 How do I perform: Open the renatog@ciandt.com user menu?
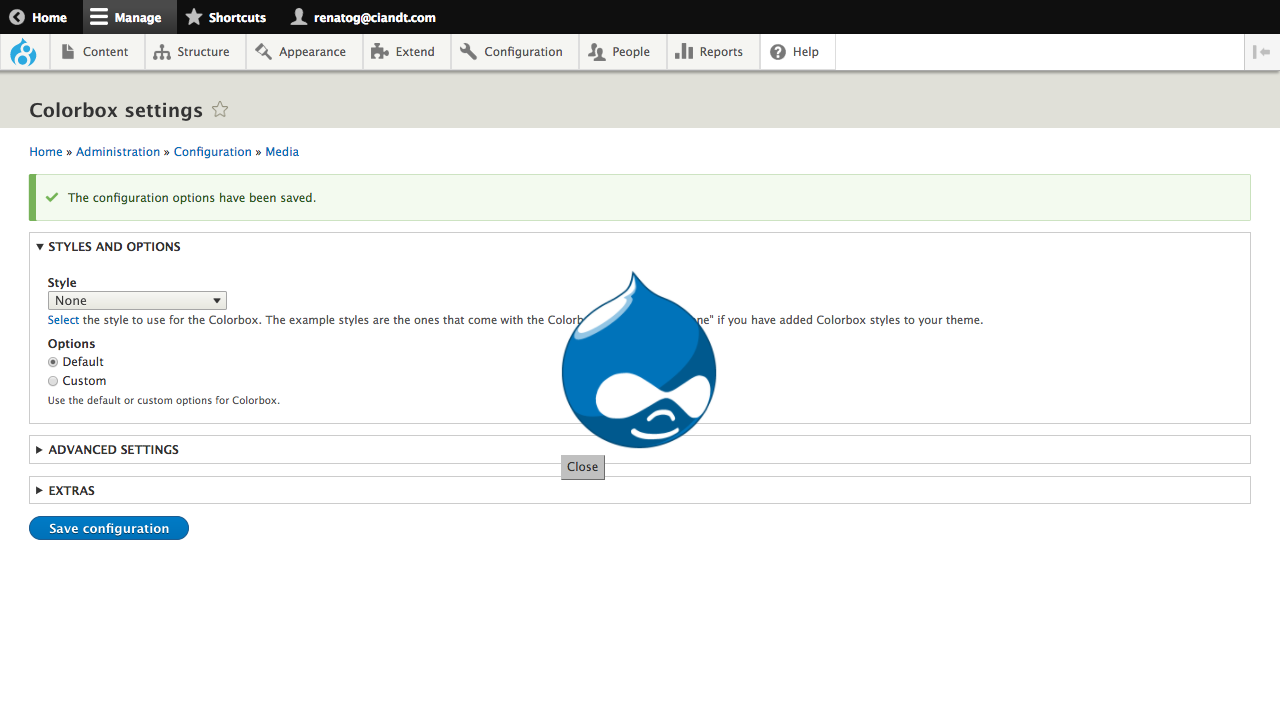(364, 17)
